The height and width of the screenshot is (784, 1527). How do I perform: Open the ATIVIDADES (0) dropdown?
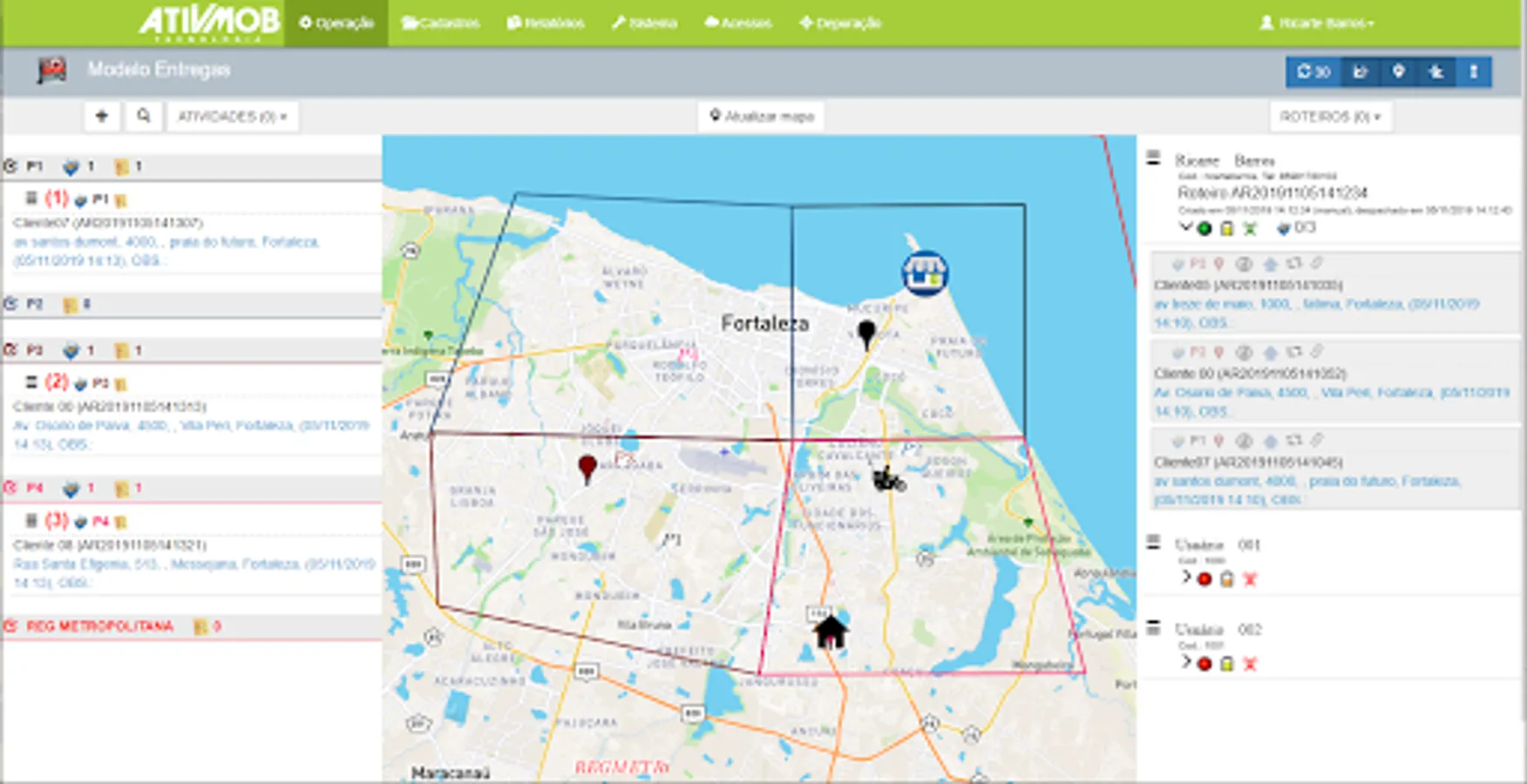(232, 116)
